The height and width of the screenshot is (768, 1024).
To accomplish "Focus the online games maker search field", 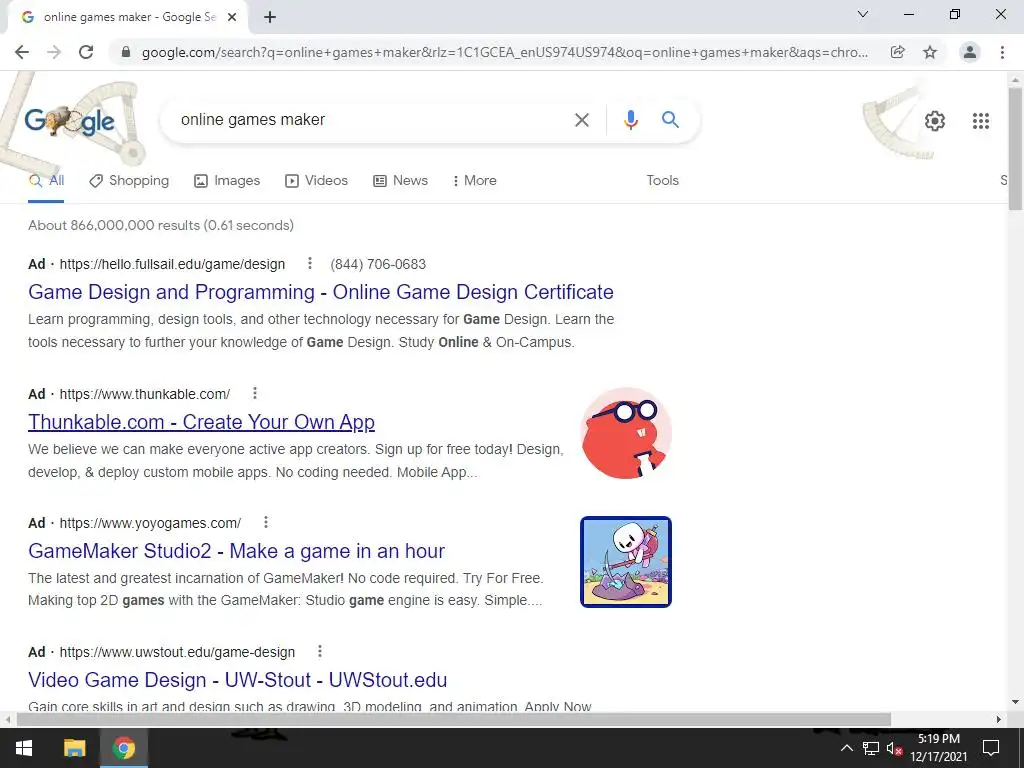I will click(372, 120).
